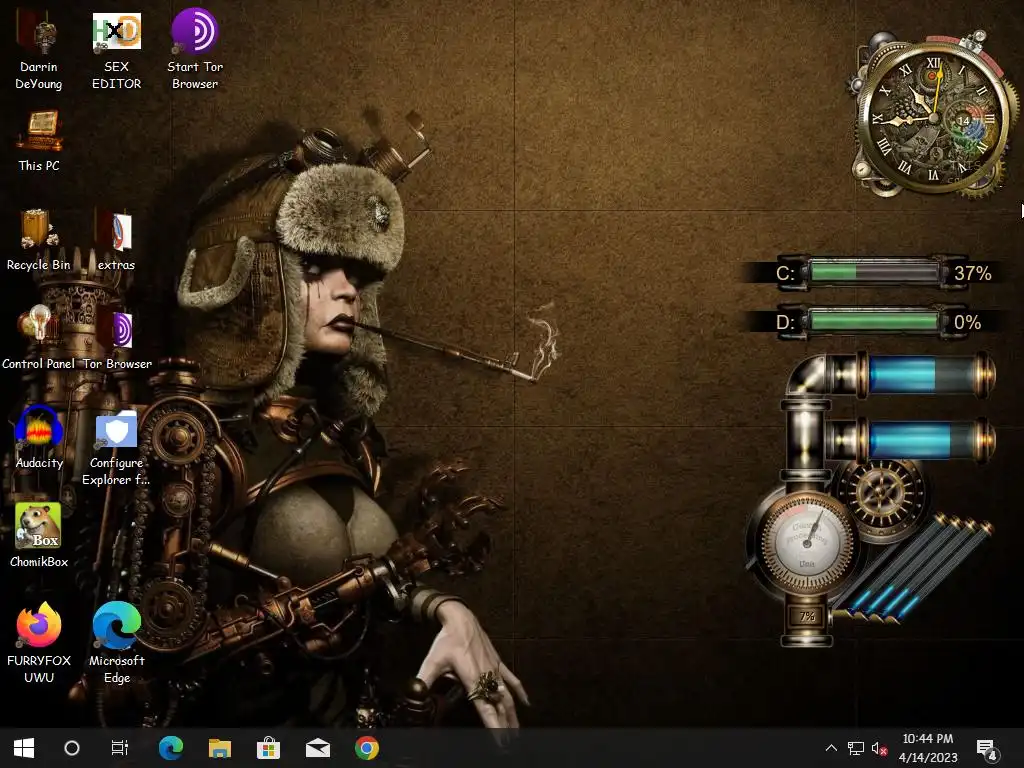Open File Explorer from the taskbar
This screenshot has height=768, width=1024.
point(219,748)
